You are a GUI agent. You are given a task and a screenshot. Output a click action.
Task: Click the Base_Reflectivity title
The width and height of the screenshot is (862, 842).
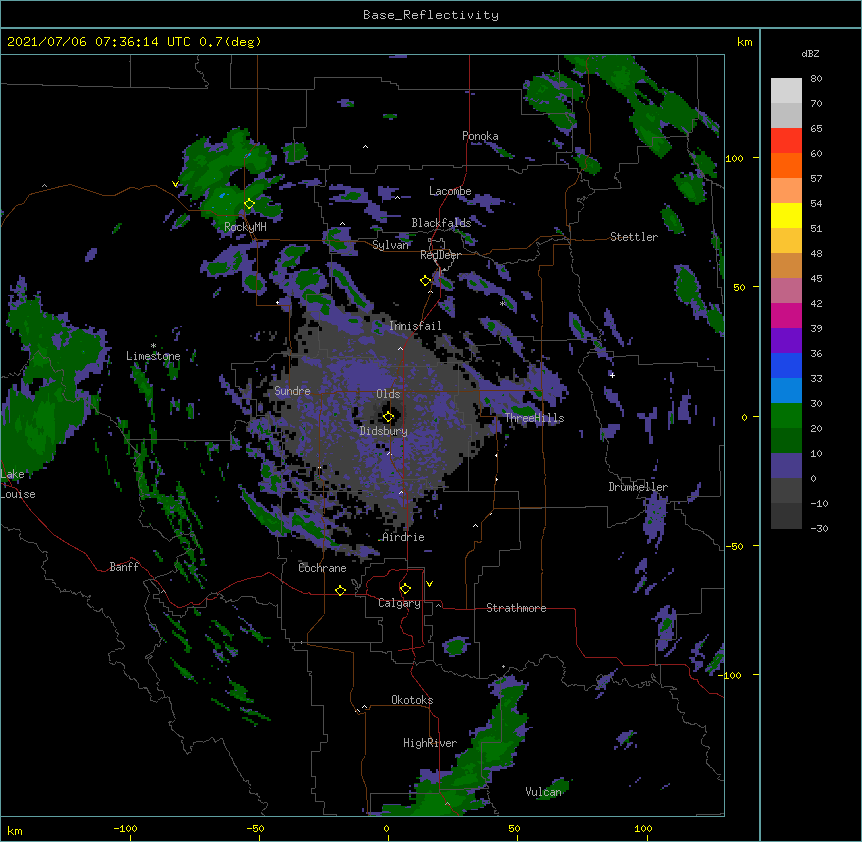[x=431, y=15]
